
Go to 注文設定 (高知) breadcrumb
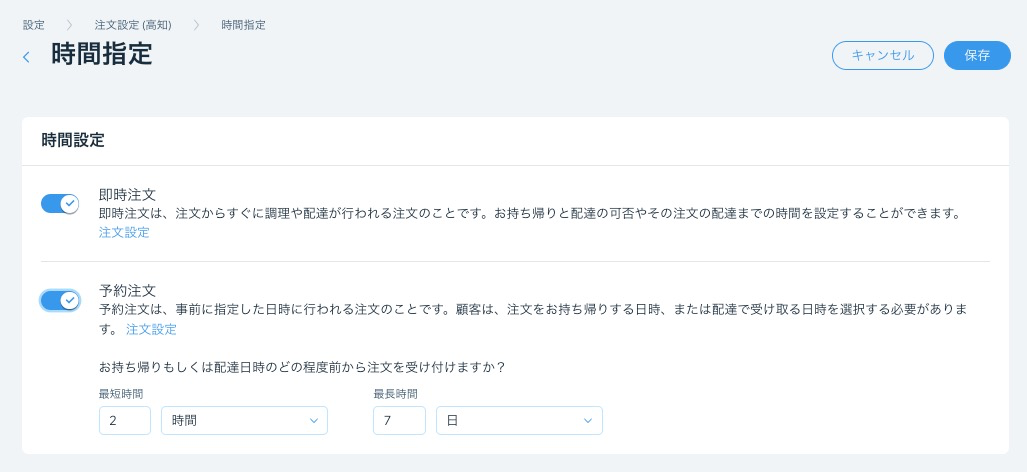click(x=133, y=26)
